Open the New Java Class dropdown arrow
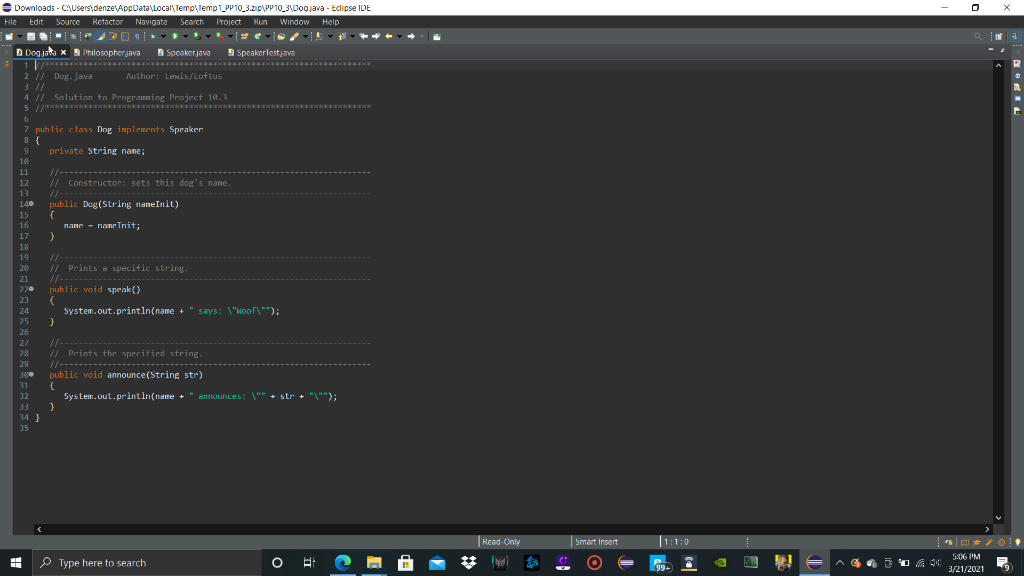1024x576 pixels. (x=268, y=37)
